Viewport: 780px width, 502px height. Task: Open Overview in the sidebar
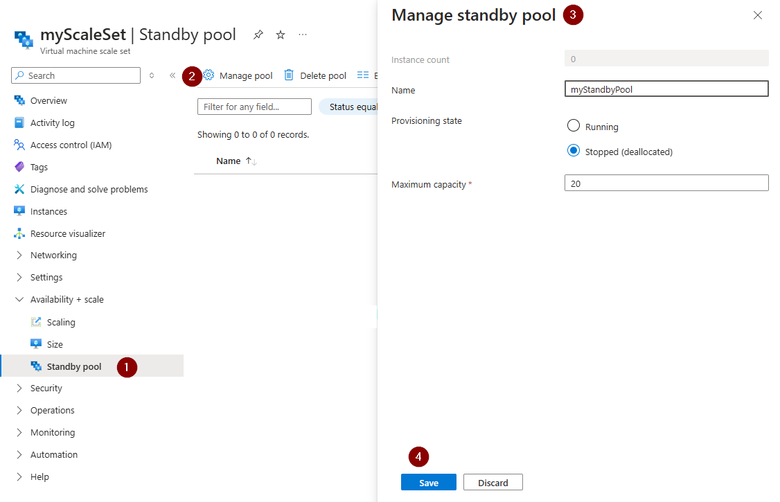tap(49, 100)
